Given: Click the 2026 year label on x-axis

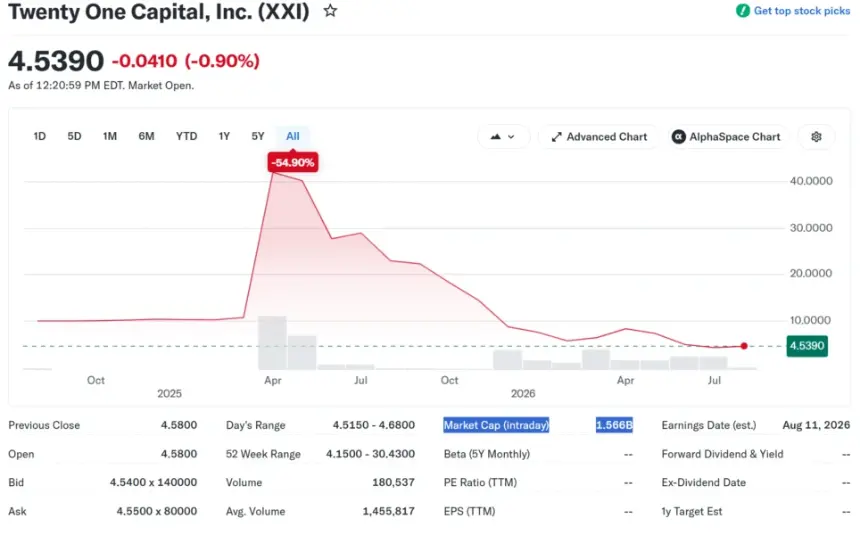Looking at the screenshot, I should click(523, 393).
